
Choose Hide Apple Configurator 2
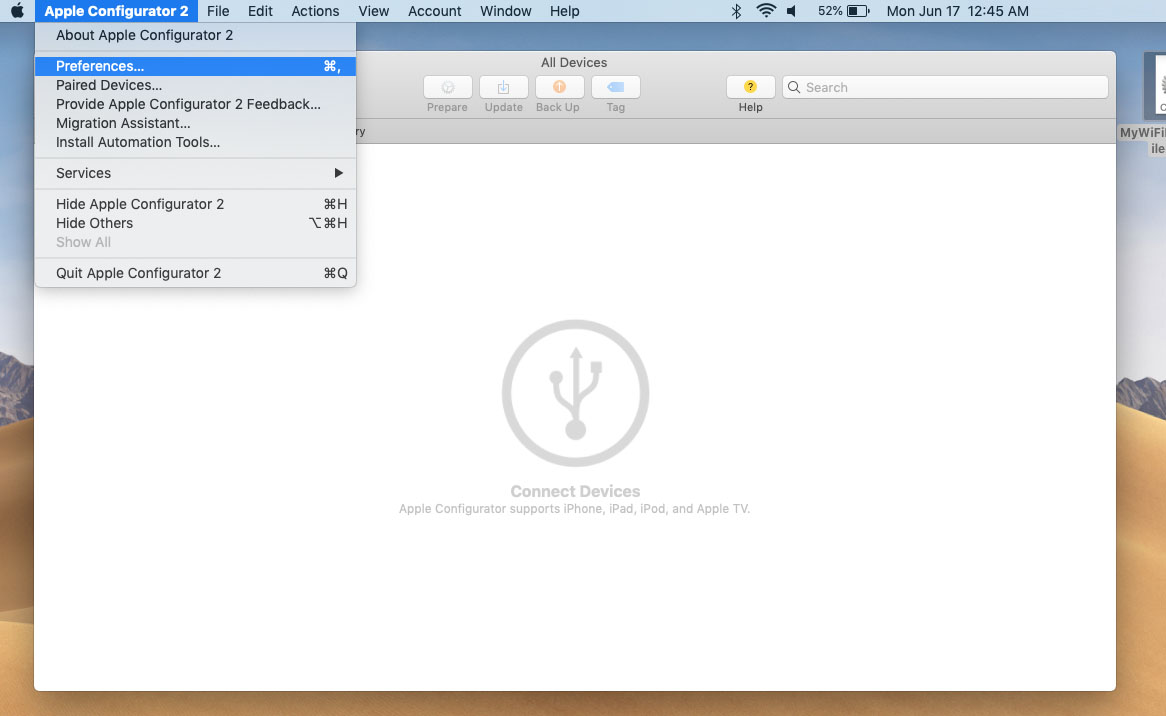tap(196, 204)
